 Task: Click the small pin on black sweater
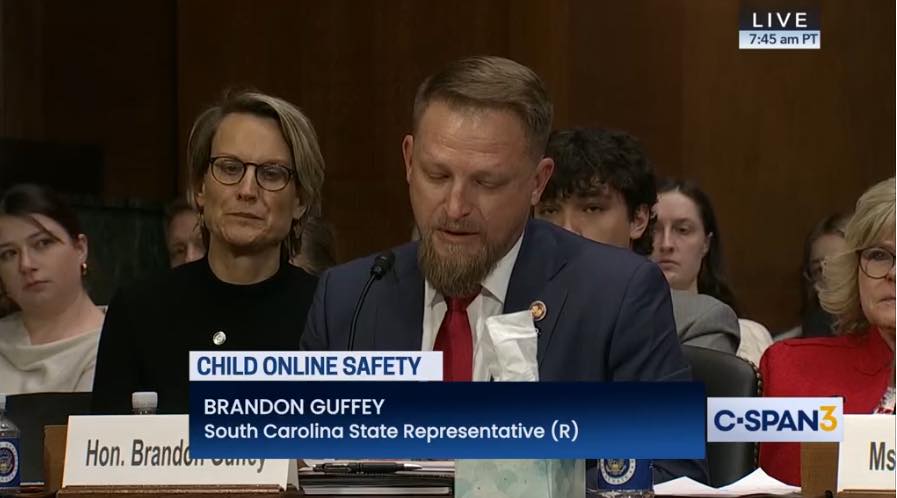click(219, 338)
